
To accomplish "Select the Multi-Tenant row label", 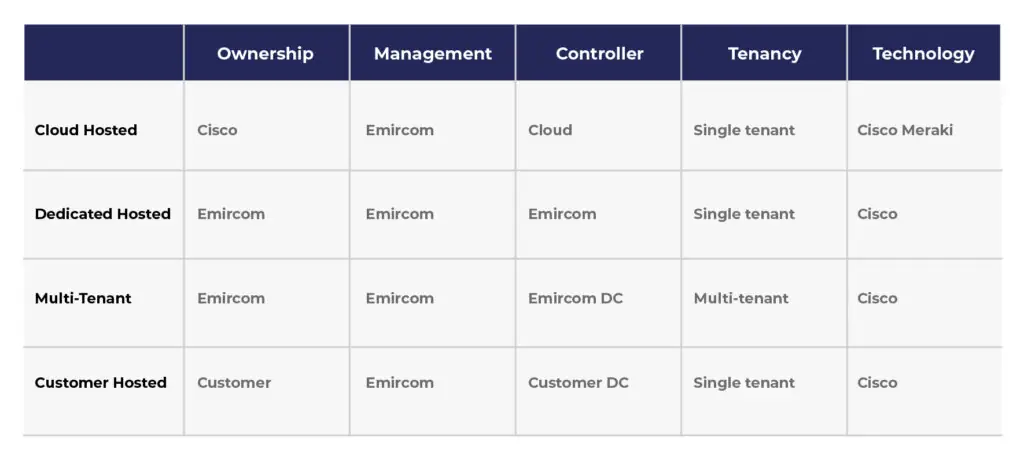I will 83,298.
